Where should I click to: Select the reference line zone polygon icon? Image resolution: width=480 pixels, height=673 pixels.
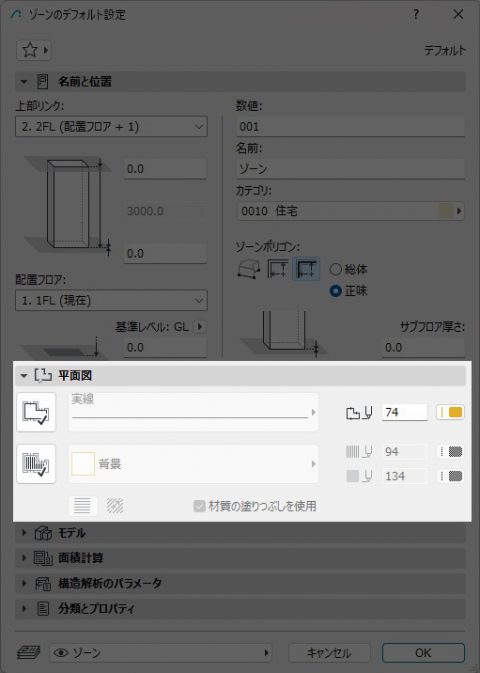coord(306,270)
